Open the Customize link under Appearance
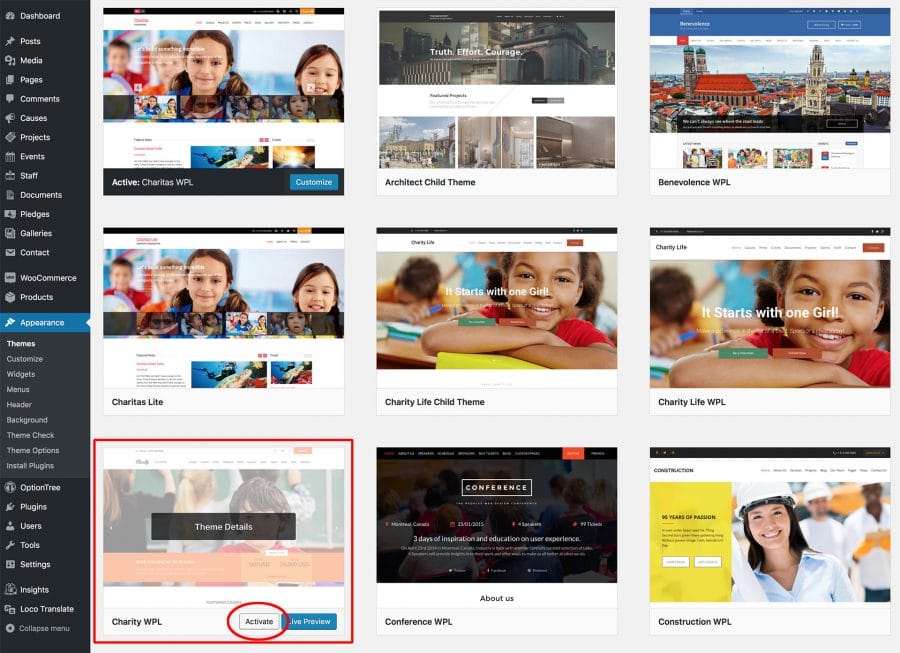 point(25,359)
